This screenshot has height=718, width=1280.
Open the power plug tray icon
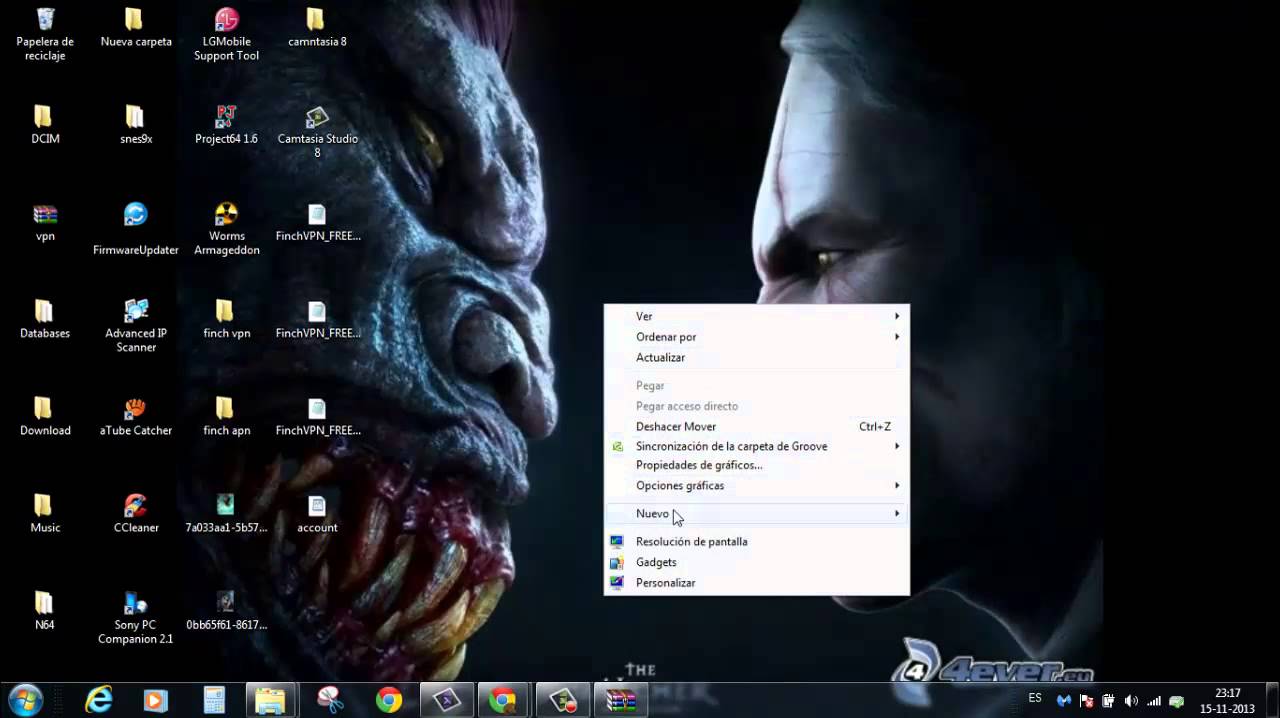(x=1109, y=701)
